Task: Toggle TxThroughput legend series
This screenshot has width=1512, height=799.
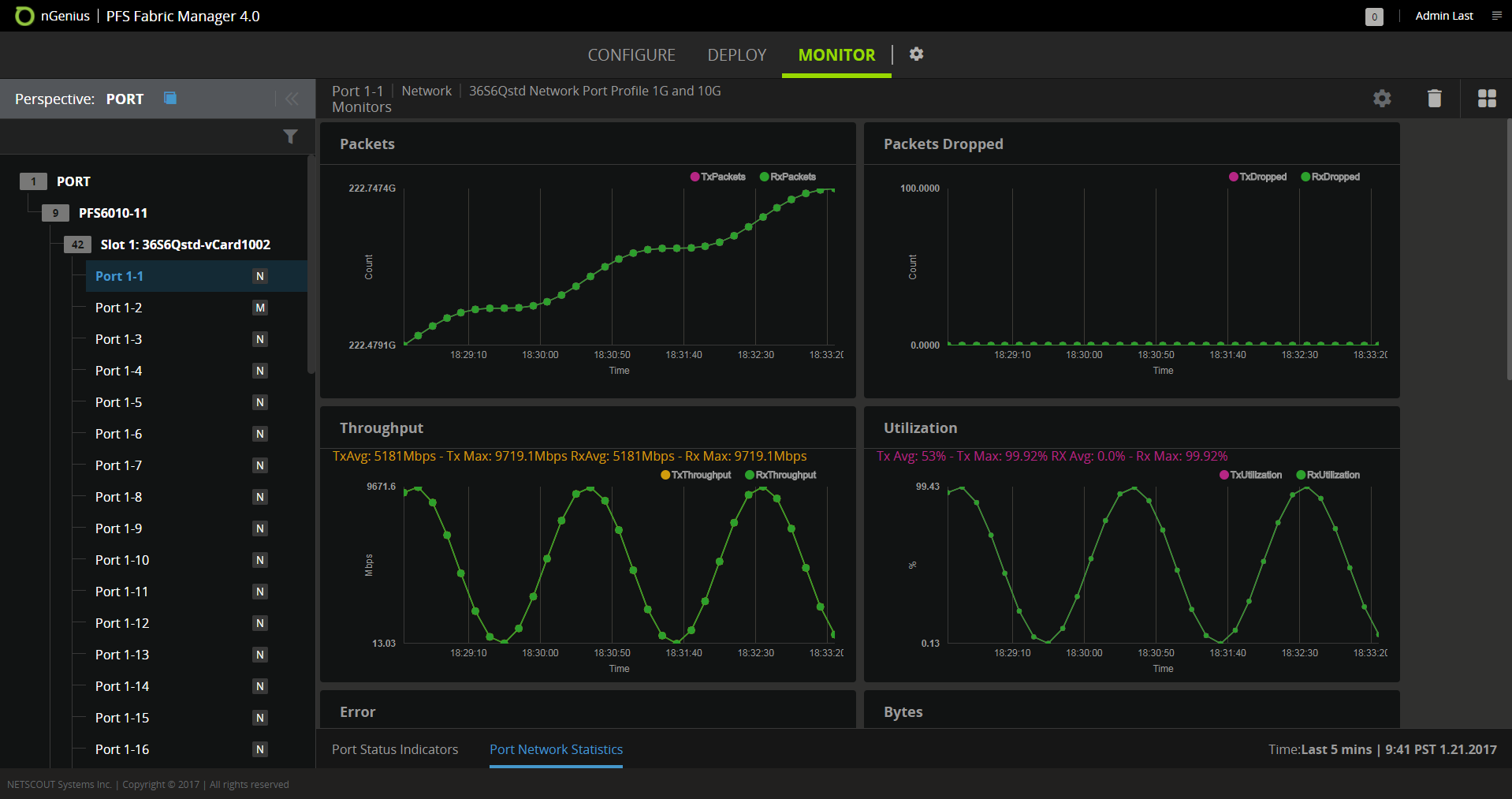Action: 696,475
